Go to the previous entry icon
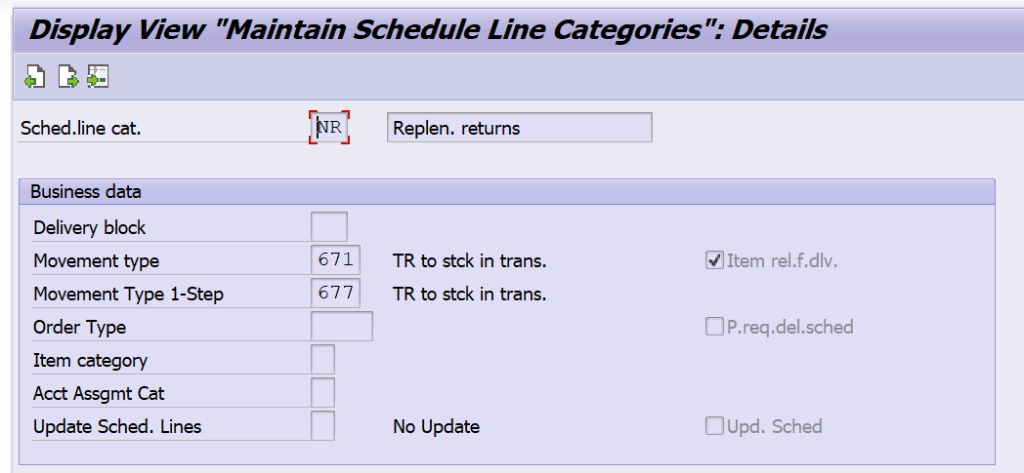Image resolution: width=1024 pixels, height=473 pixels. (x=34, y=77)
